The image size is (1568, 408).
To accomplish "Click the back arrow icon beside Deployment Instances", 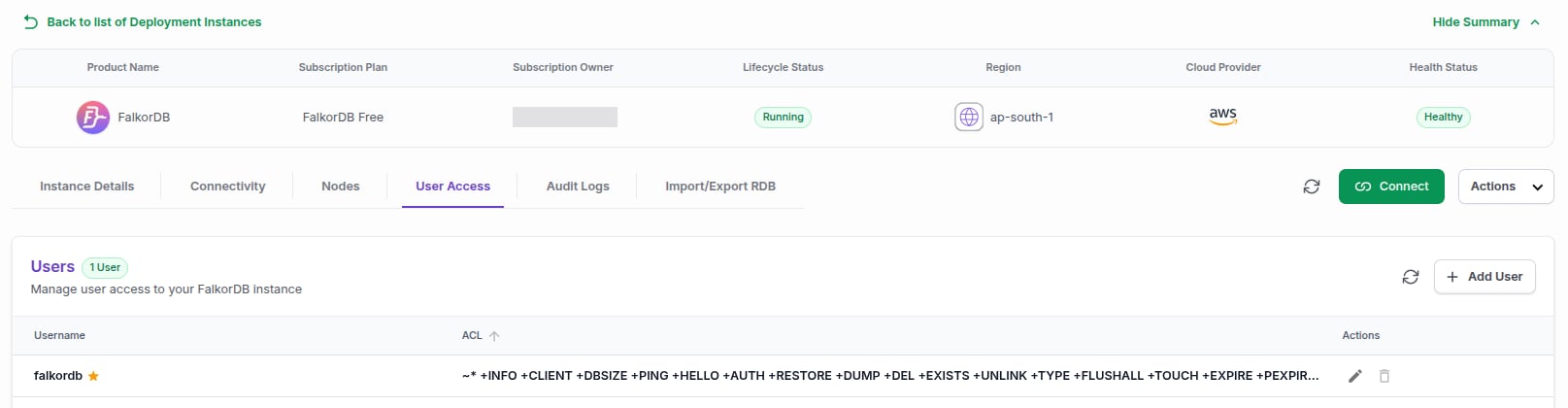I will [31, 21].
